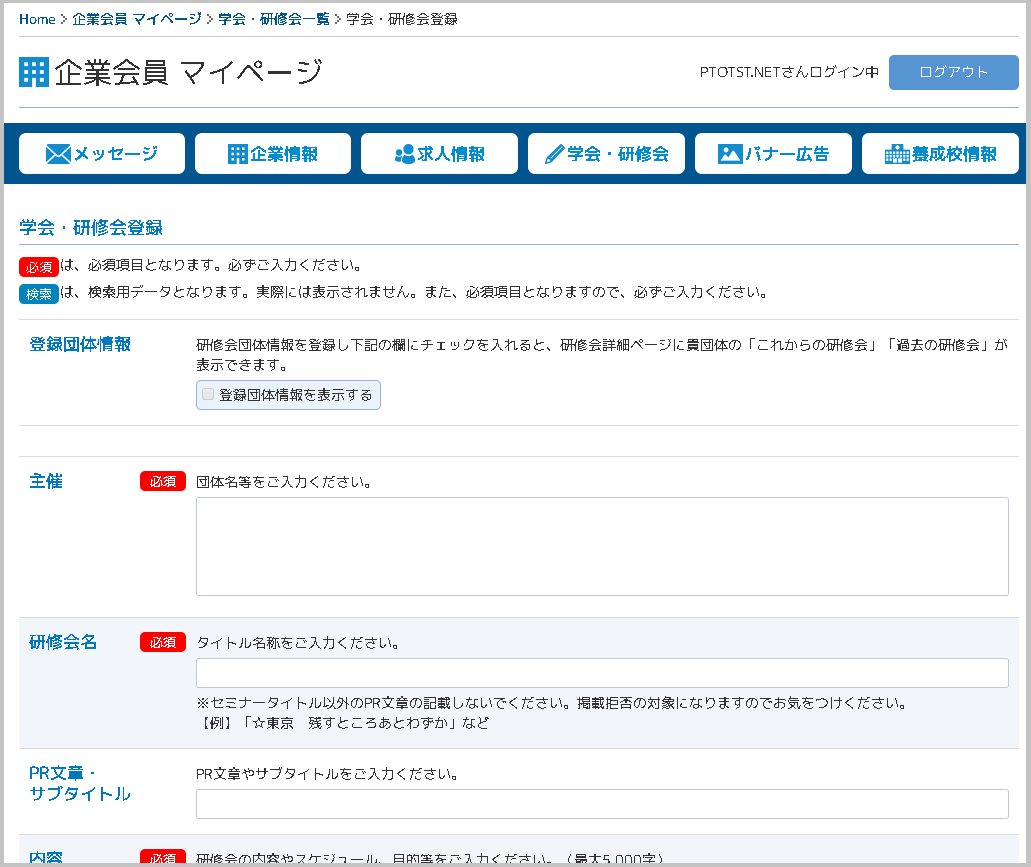1031x867 pixels.
Task: Go to Home breadcrumb link
Action: point(37,19)
